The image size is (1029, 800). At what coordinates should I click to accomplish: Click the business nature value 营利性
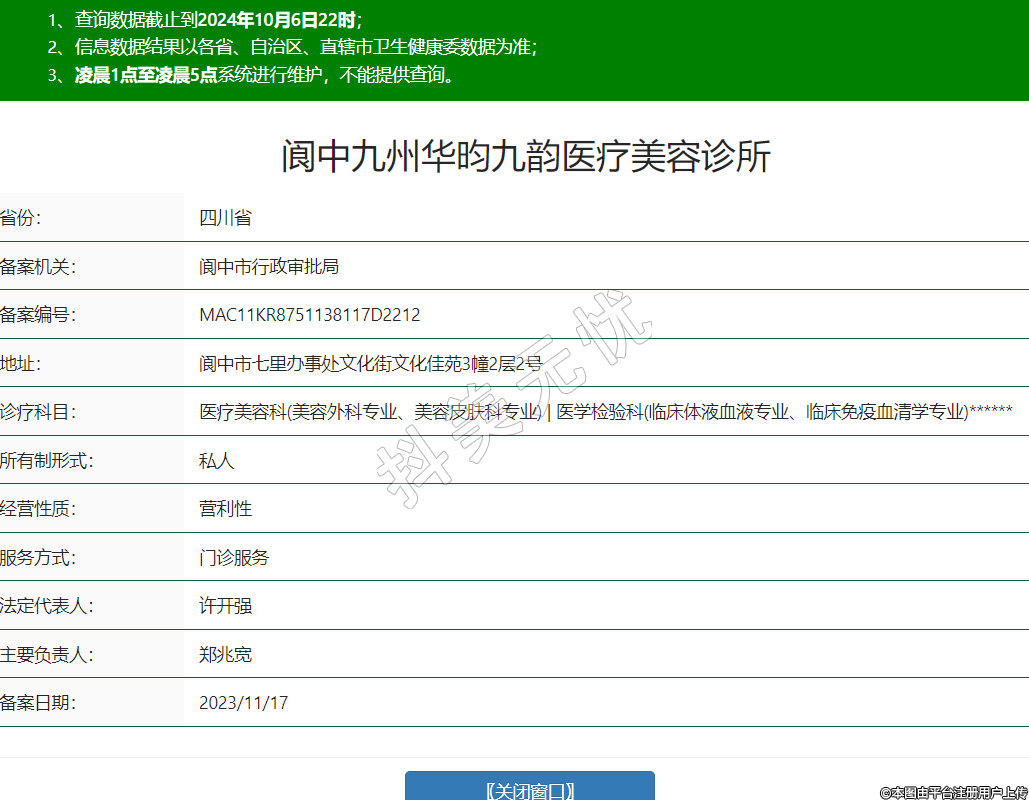click(x=225, y=509)
